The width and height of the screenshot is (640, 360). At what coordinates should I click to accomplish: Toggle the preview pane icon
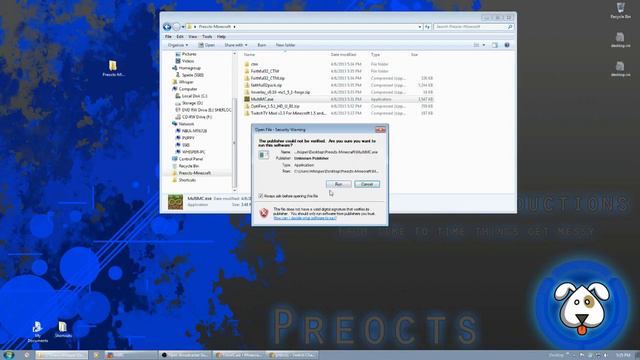tap(495, 45)
